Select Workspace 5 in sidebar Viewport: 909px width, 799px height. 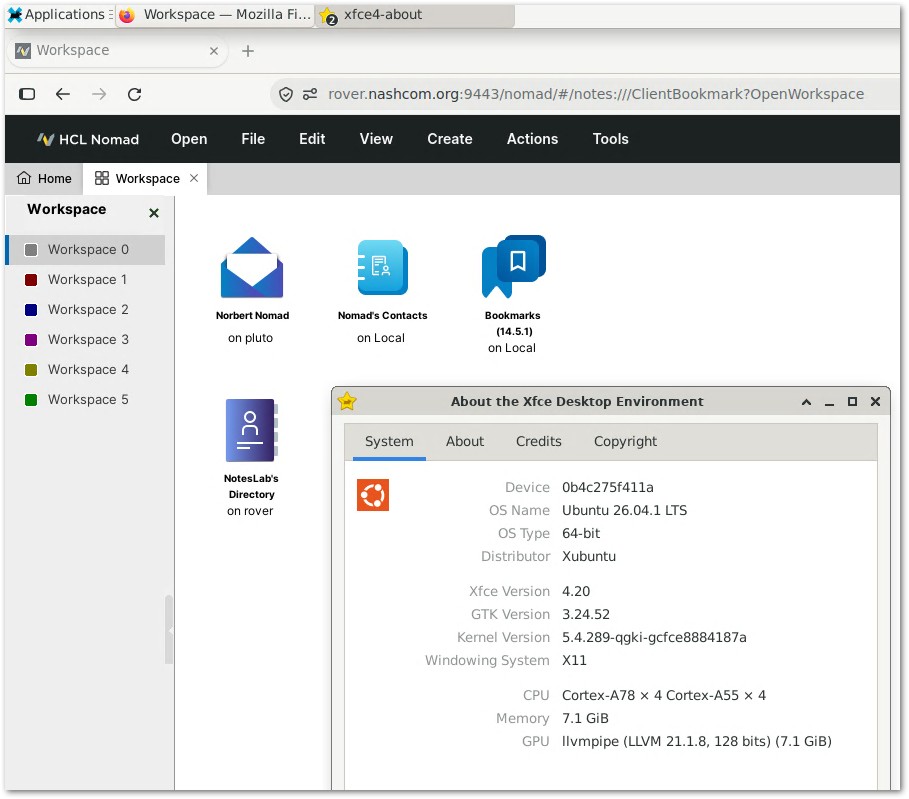click(x=85, y=400)
